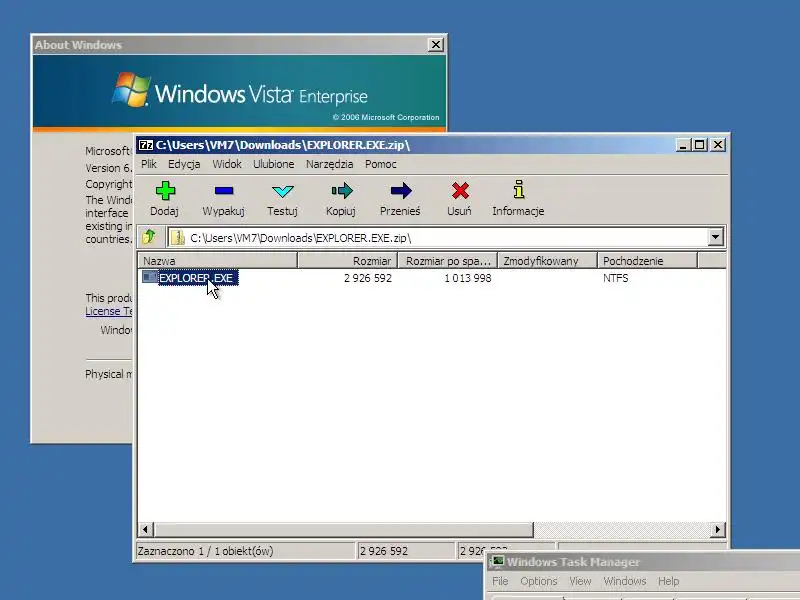Image resolution: width=800 pixels, height=600 pixels.
Task: Click the Wypakuj (extract) blue minus icon
Action: click(x=224, y=191)
